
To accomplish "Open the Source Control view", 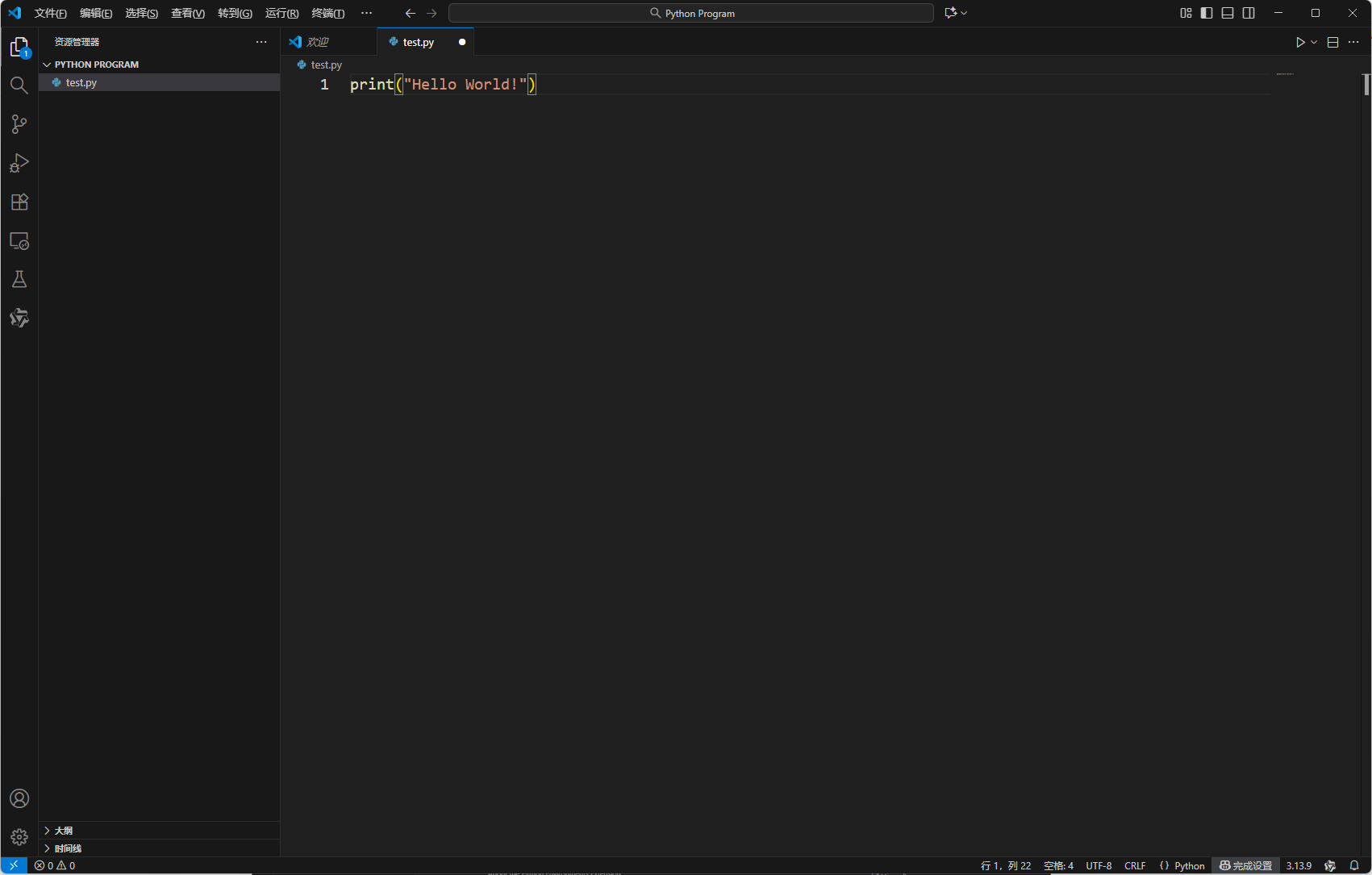I will [19, 124].
